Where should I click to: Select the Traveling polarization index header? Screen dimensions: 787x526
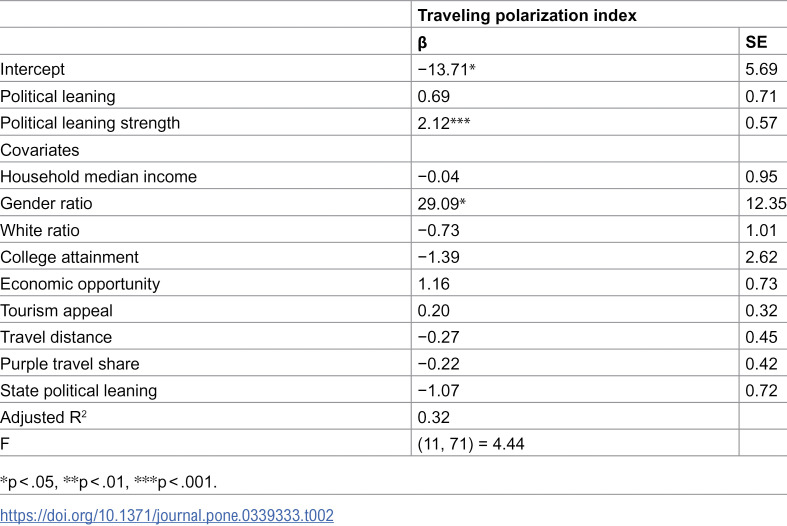(x=527, y=16)
